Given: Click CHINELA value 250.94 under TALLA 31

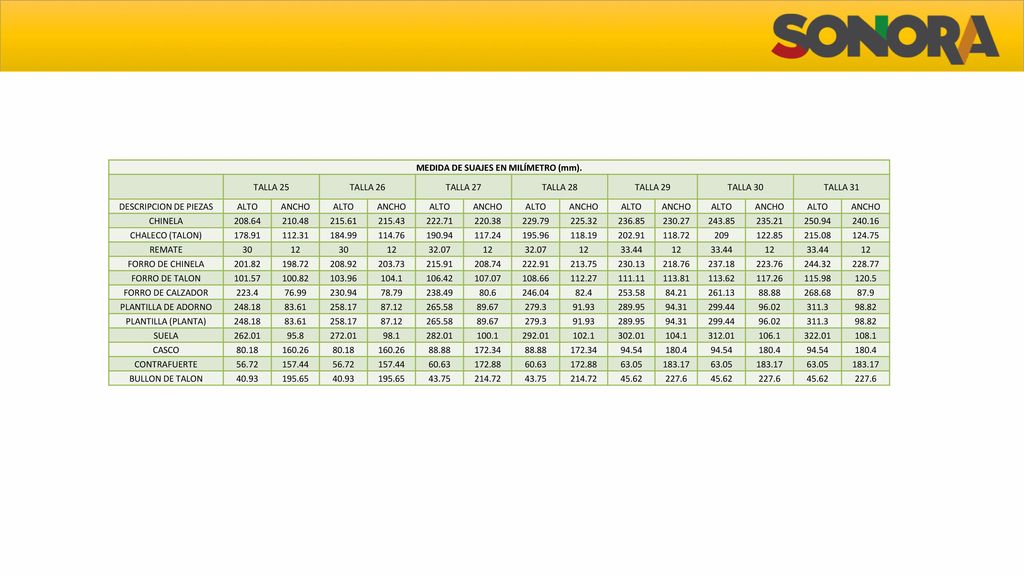Looking at the screenshot, I should tap(817, 221).
